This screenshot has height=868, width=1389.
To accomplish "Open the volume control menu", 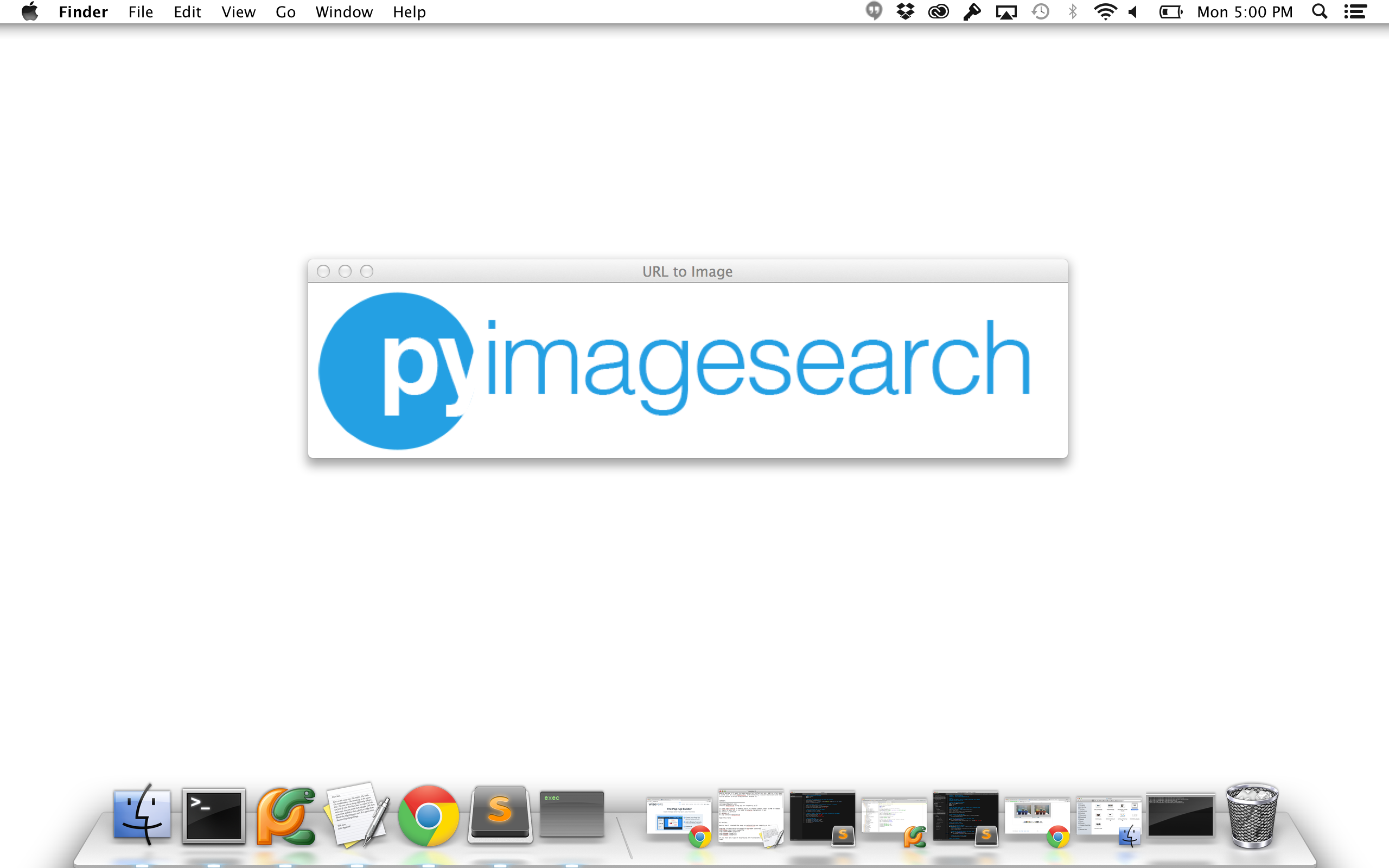I will (x=1133, y=11).
